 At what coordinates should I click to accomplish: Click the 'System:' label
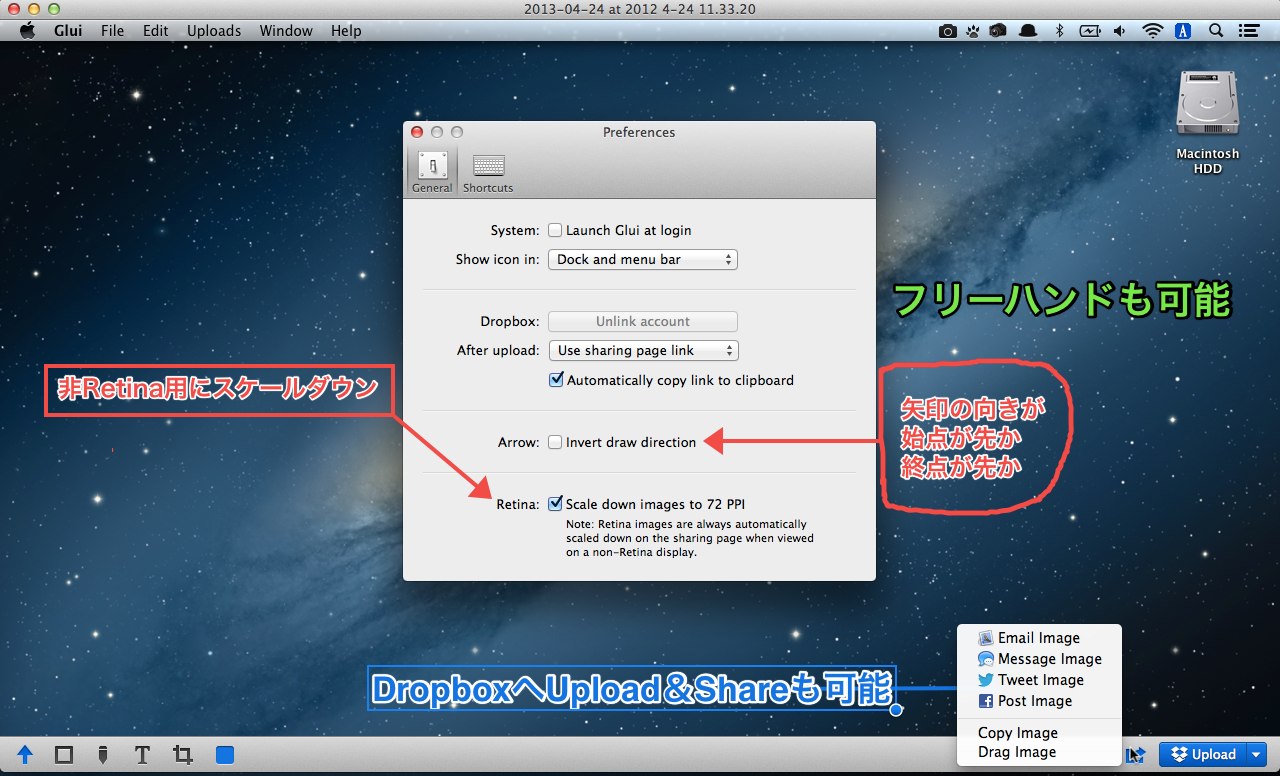click(515, 230)
